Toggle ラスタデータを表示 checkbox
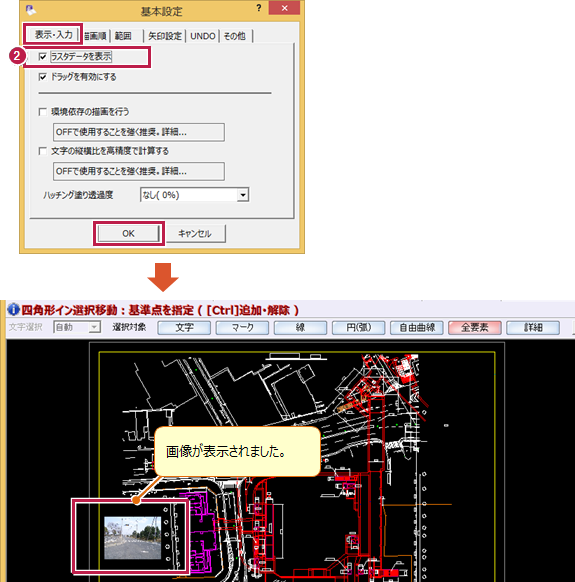 point(43,56)
